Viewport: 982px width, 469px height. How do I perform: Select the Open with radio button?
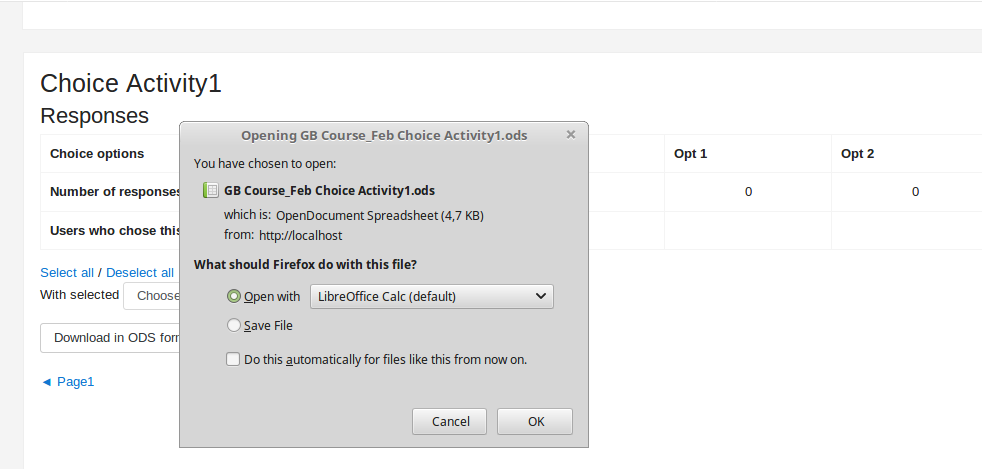point(234,296)
